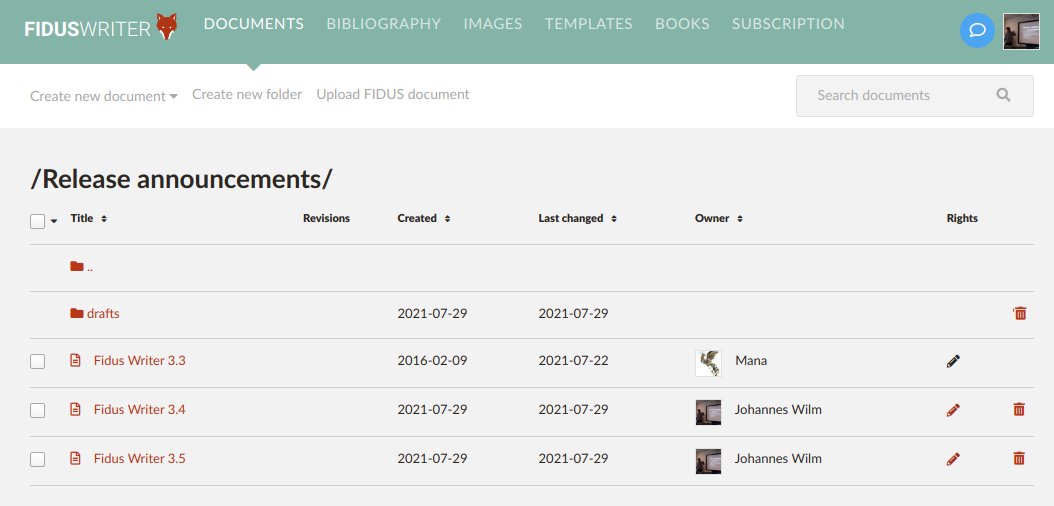Image resolution: width=1054 pixels, height=506 pixels.
Task: Switch to the Bibliography tab
Action: (x=384, y=24)
